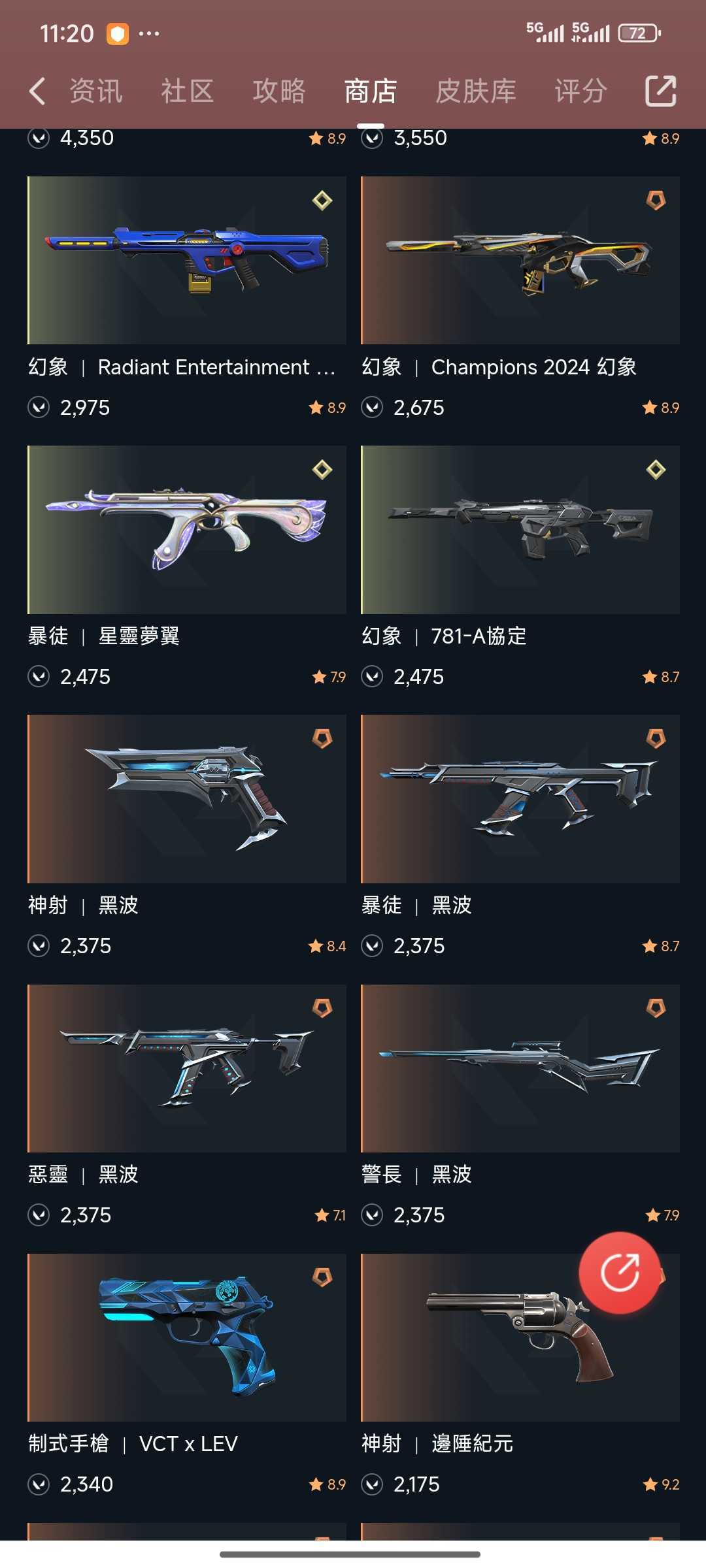Switch to the 资讯 tab
The width and height of the screenshot is (706, 1568).
pyautogui.click(x=96, y=91)
